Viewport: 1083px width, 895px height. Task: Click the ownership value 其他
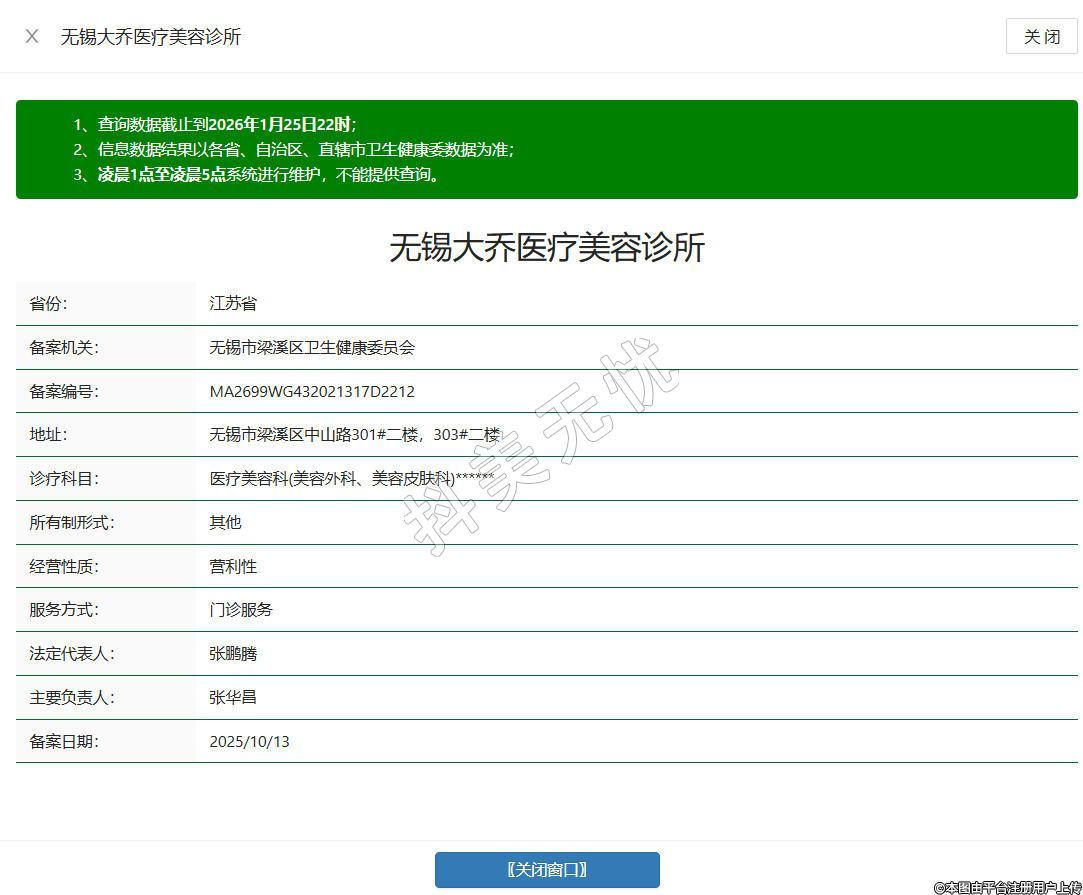point(225,522)
